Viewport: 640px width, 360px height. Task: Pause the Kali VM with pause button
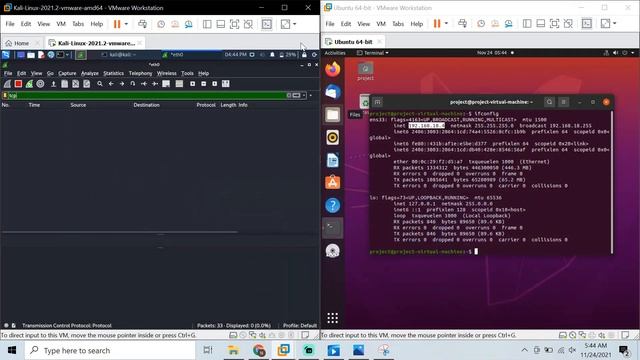[x=117, y=24]
